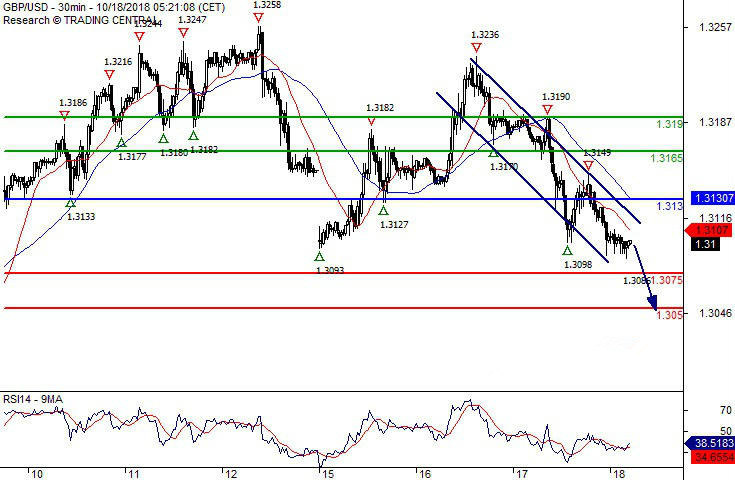Click the RSI14 - 9MA indicator label
This screenshot has width=735, height=480.
[x=33, y=399]
